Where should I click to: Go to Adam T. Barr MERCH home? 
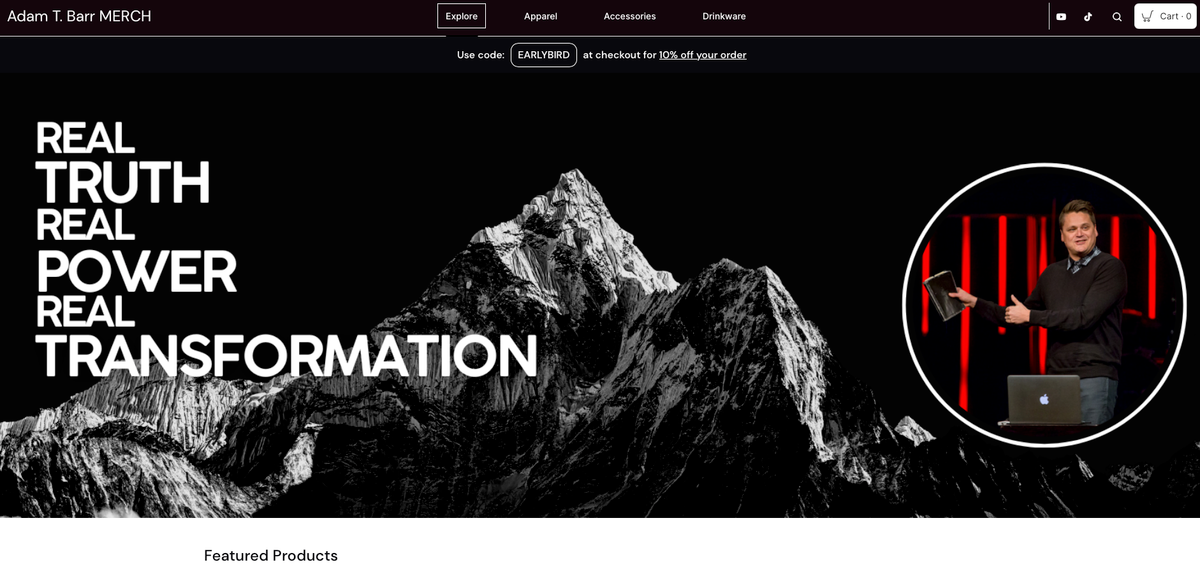point(79,16)
